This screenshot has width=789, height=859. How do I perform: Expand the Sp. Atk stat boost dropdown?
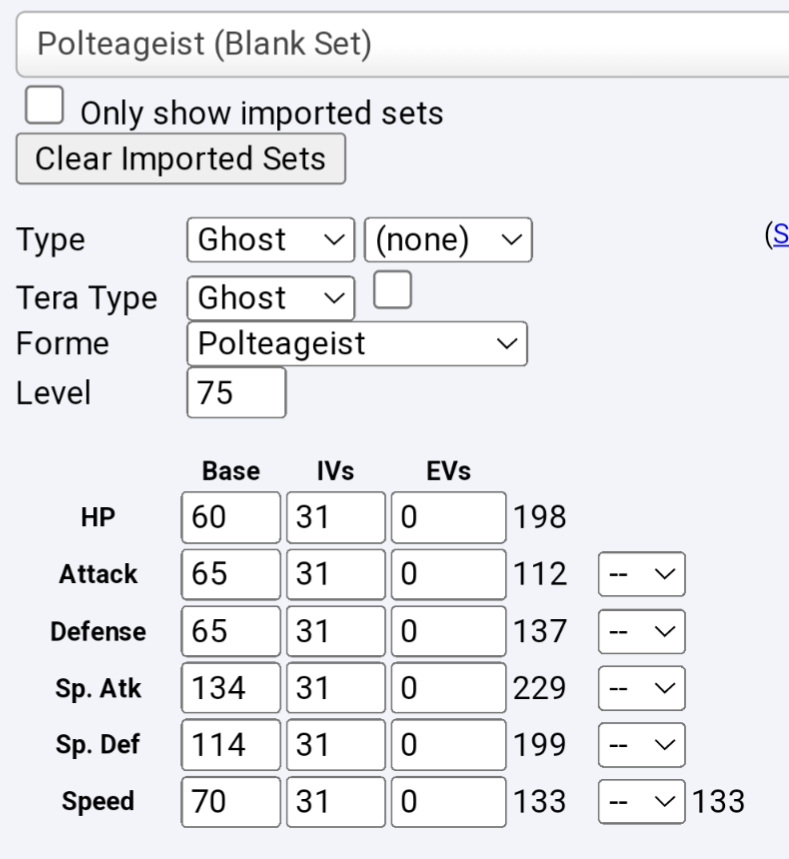(x=641, y=690)
